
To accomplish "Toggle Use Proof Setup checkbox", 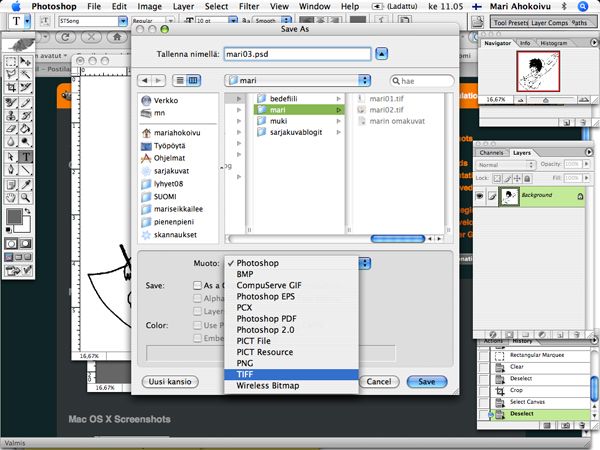I will tap(197, 325).
